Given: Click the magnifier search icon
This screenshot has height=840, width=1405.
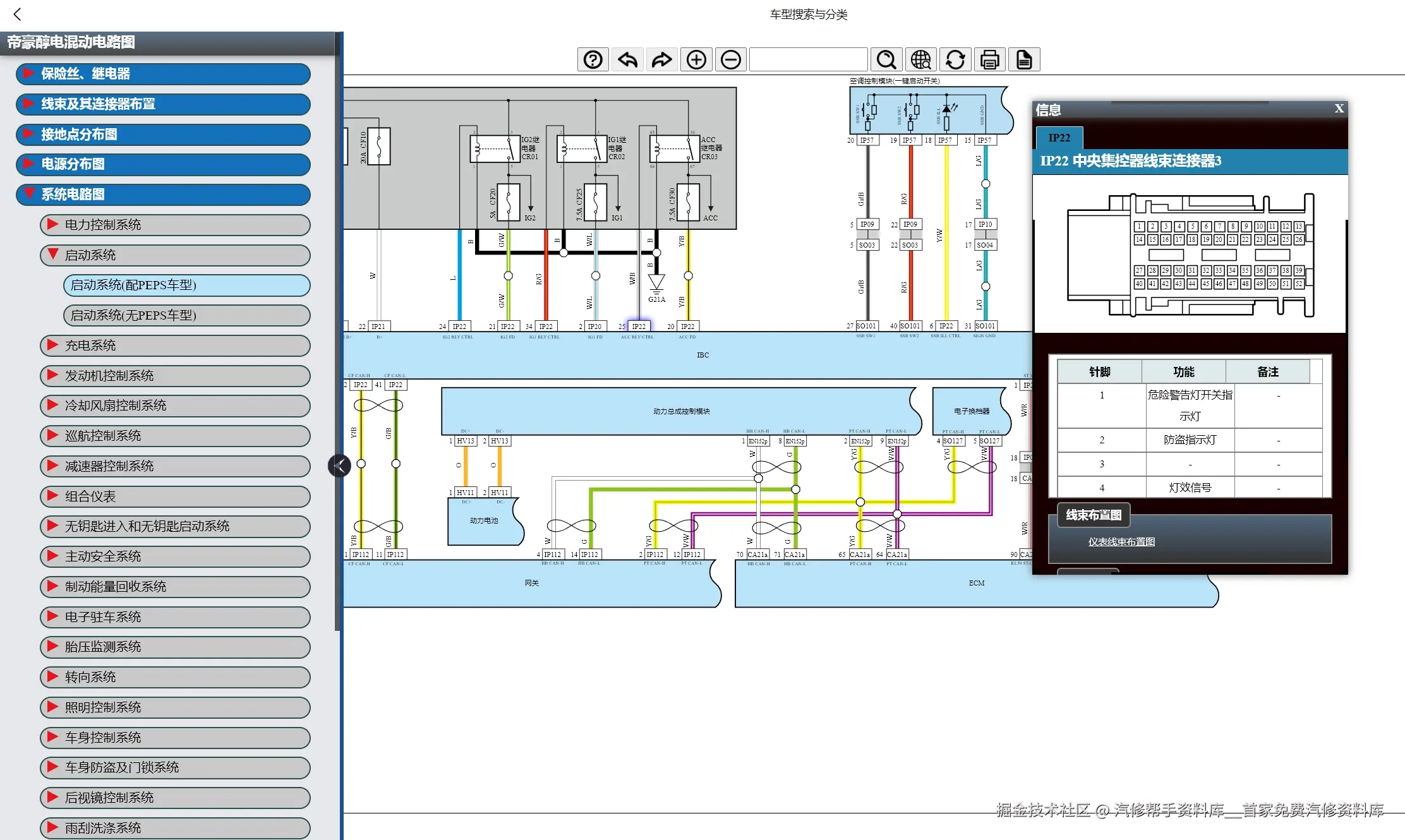Looking at the screenshot, I should point(886,60).
